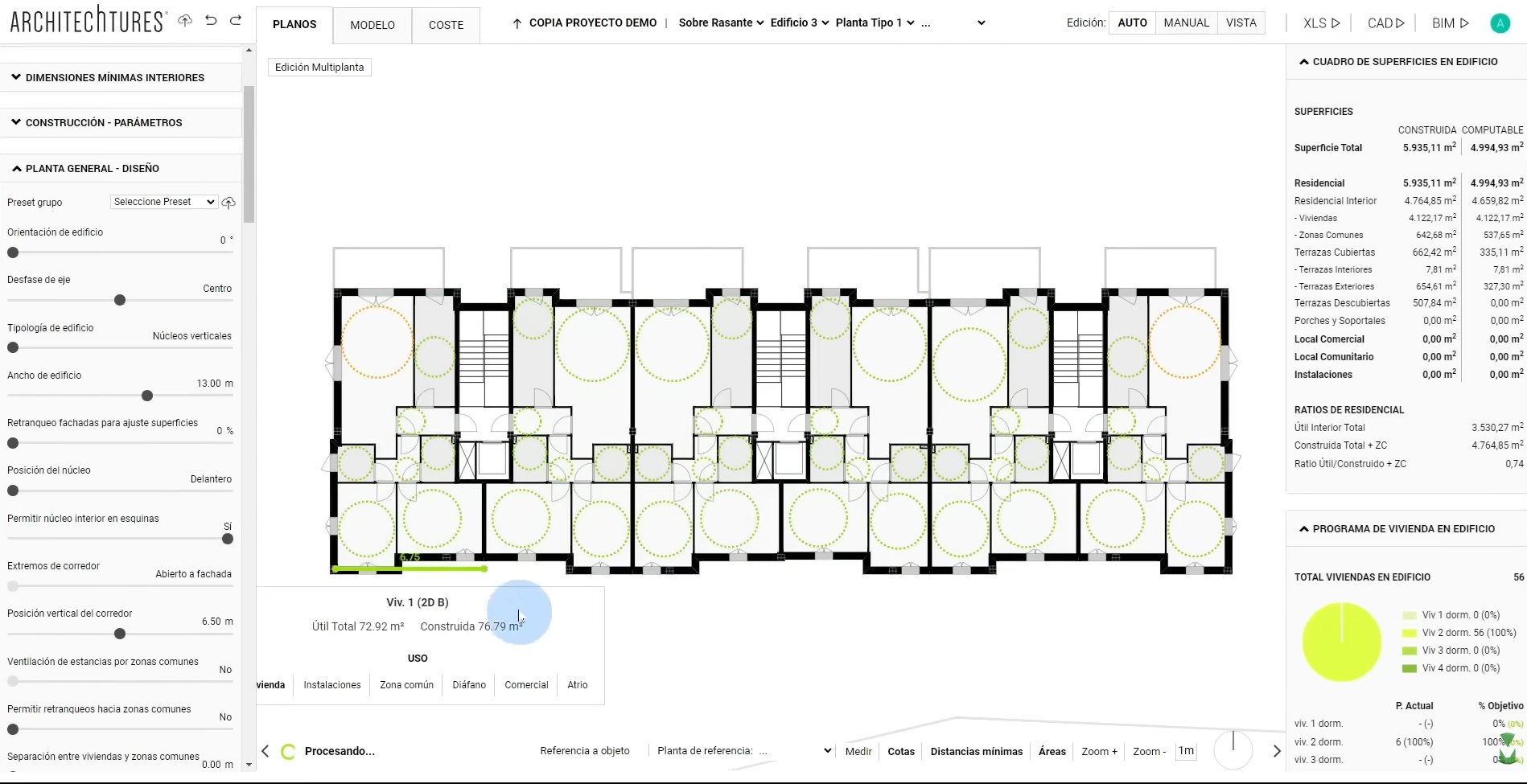The width and height of the screenshot is (1527, 784).
Task: Redo the last action
Action: click(236, 21)
